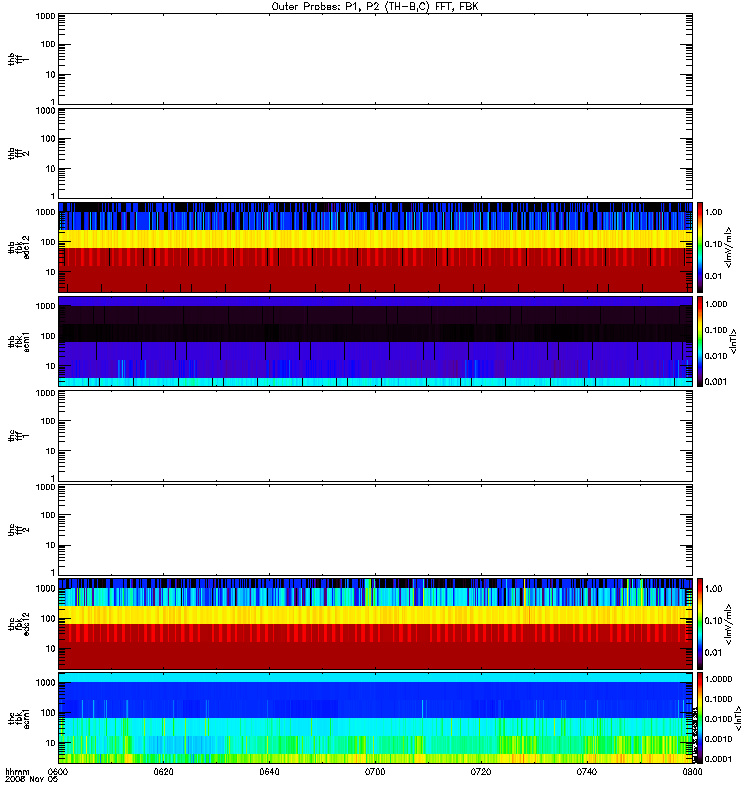Image resolution: width=750 pixels, height=800 pixels.
Task: Click the 1.000 label on thb scm1 color bar
Action: click(x=716, y=304)
